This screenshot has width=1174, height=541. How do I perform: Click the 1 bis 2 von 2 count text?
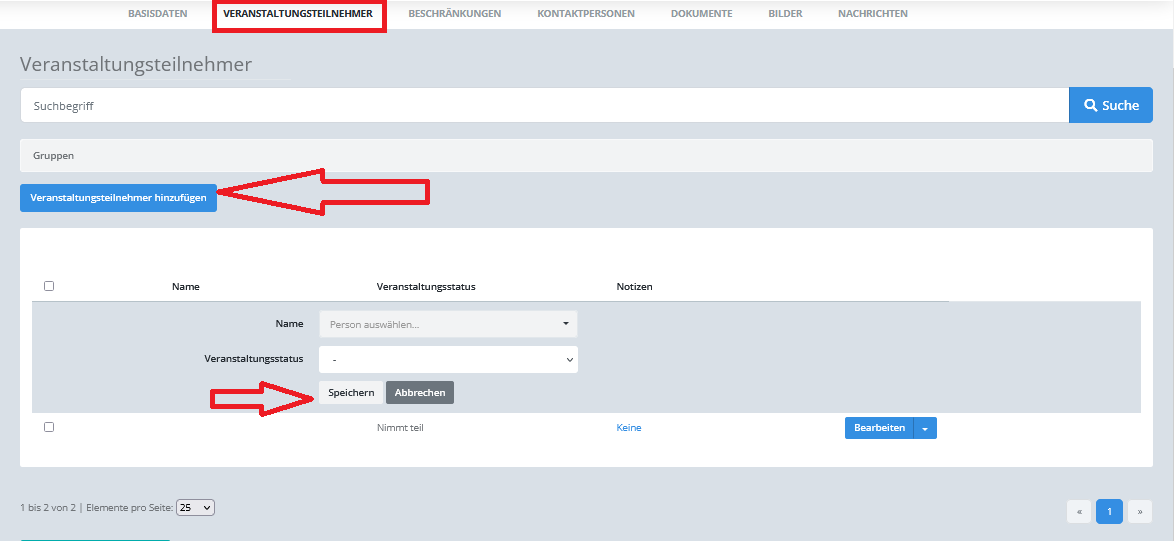(x=49, y=508)
